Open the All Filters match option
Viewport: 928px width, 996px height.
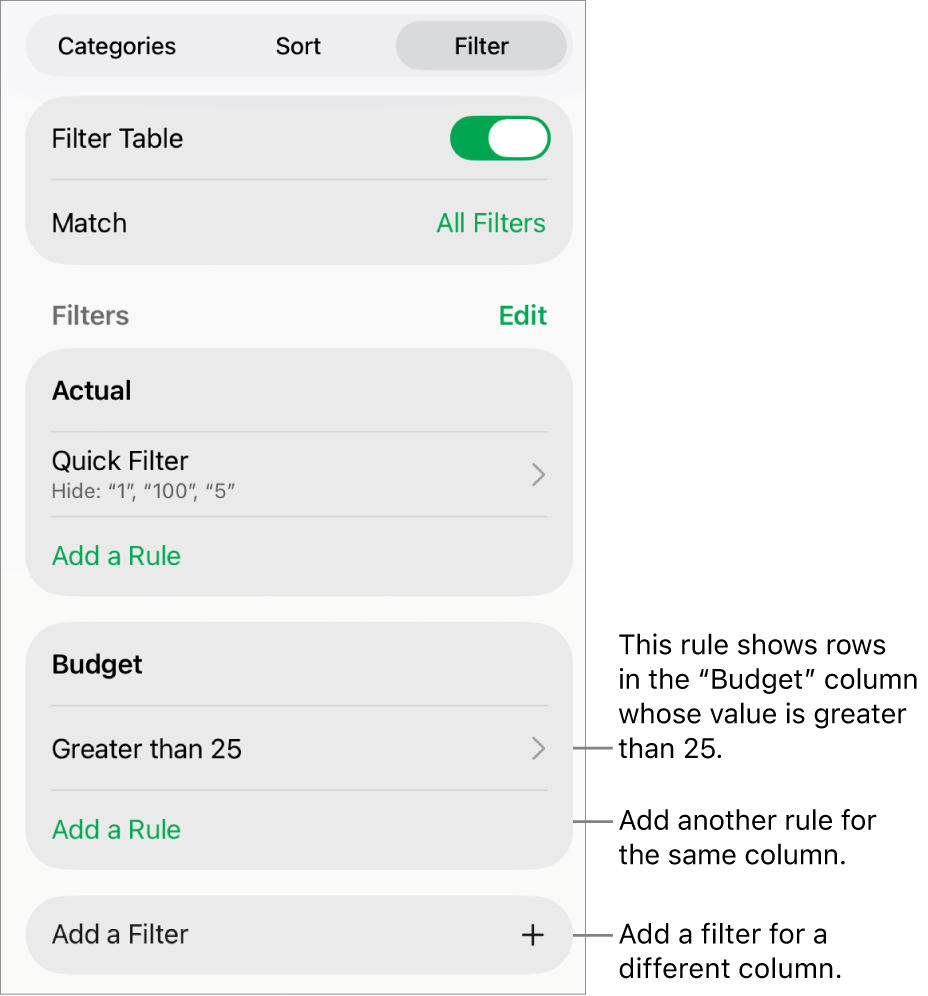491,223
